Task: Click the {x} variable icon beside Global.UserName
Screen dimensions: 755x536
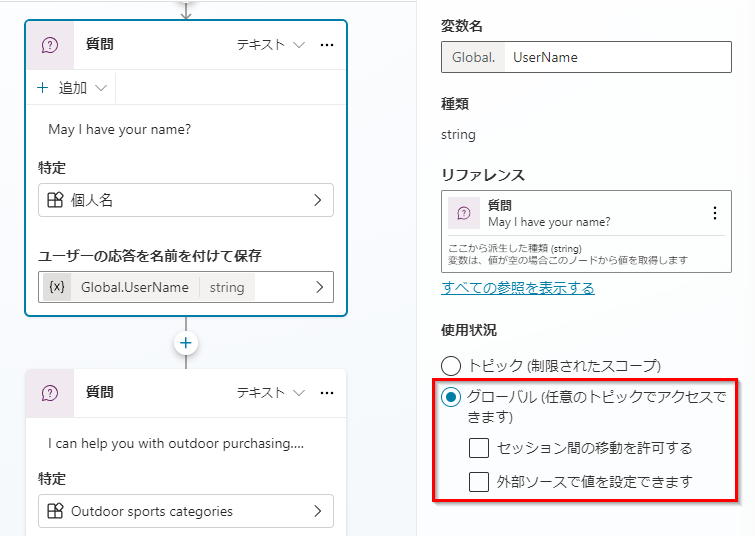Action: [57, 287]
